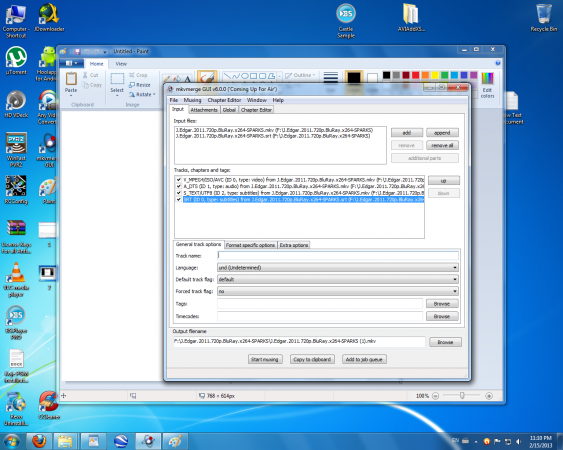This screenshot has height=450, width=563.
Task: Click the Paste icon in Paint
Action: click(x=71, y=79)
